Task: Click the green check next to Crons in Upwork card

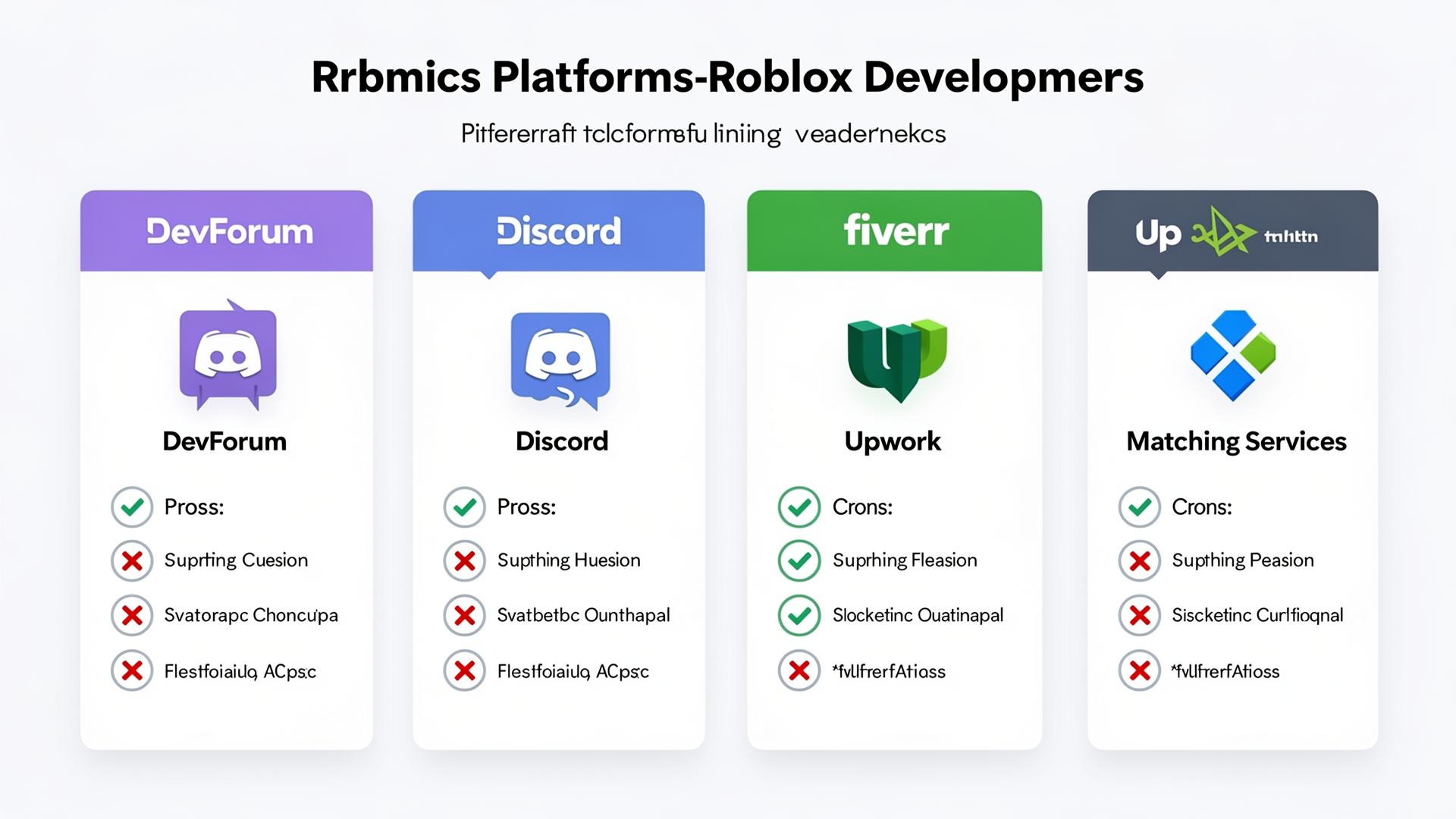Action: point(799,507)
